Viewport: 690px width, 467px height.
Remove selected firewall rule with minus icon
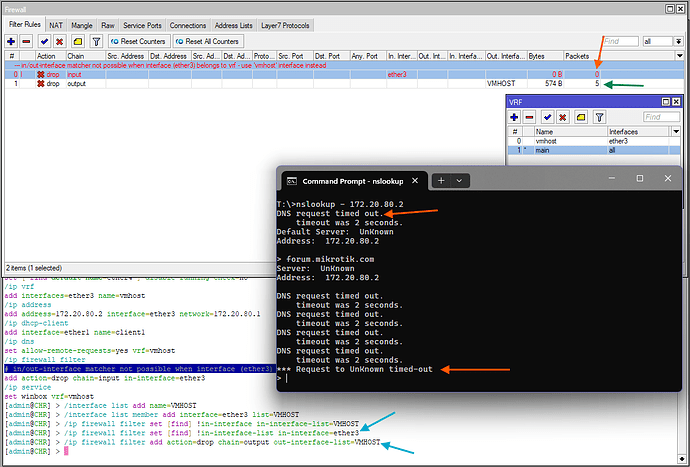click(26, 41)
